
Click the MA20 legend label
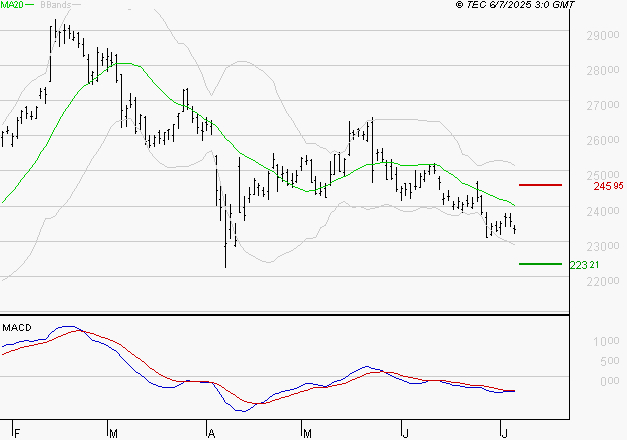(12, 5)
